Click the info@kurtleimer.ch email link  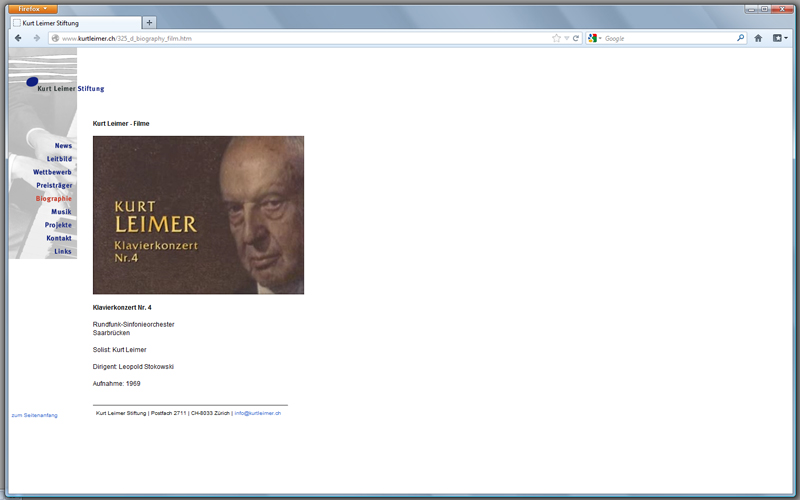pyautogui.click(x=257, y=412)
